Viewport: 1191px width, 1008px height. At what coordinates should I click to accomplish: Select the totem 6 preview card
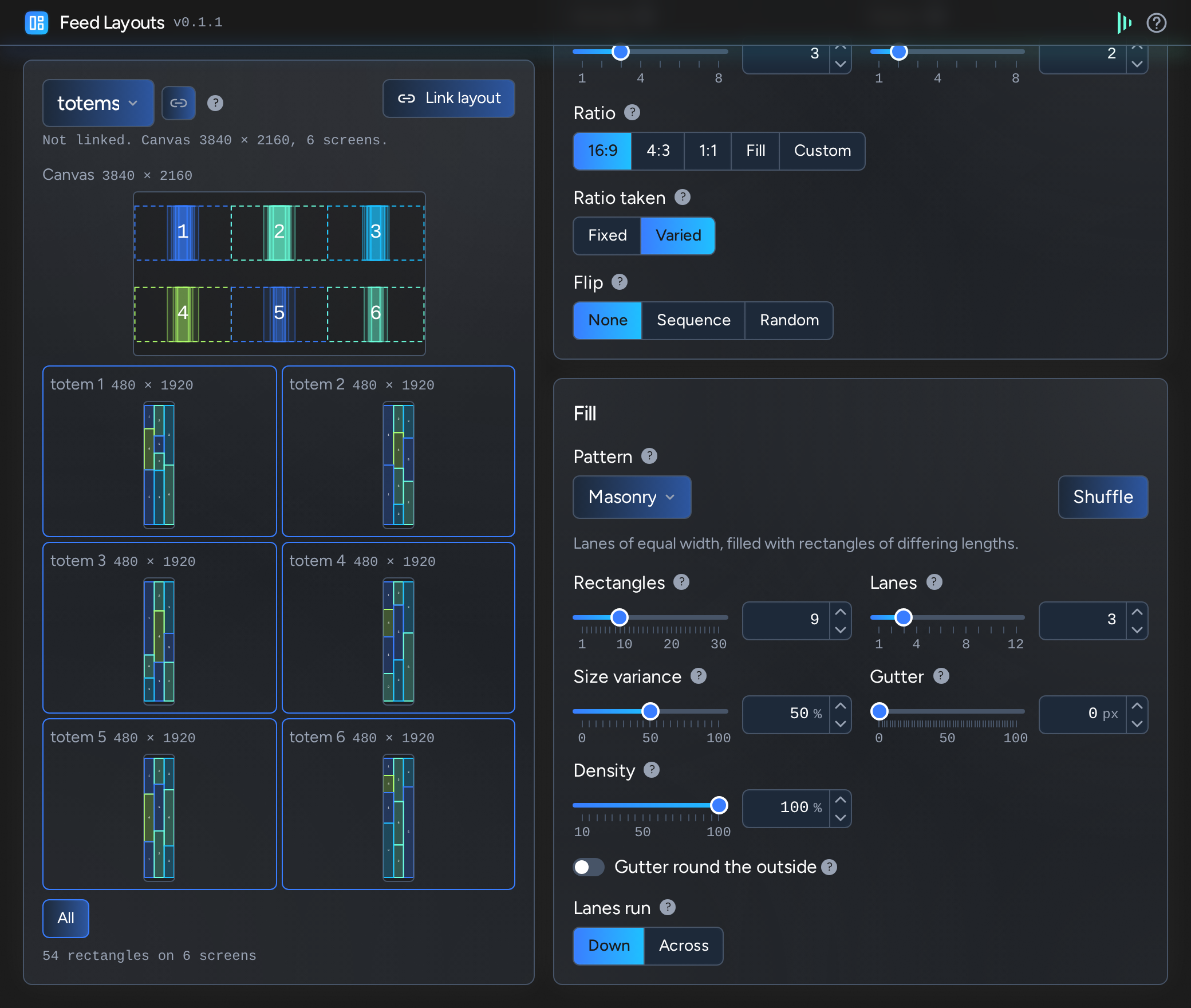point(399,804)
